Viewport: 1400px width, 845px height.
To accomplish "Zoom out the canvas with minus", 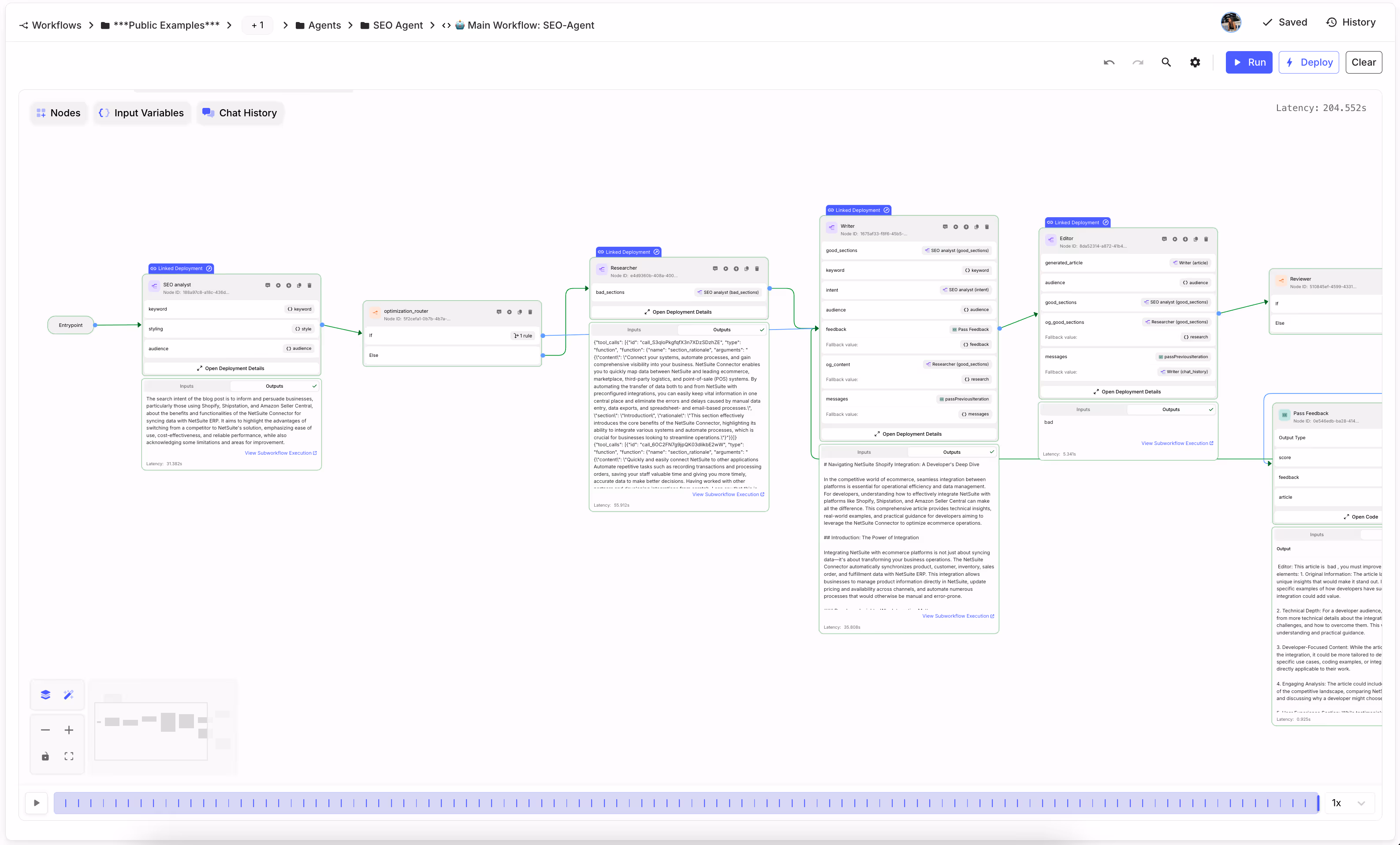I will pyautogui.click(x=45, y=730).
